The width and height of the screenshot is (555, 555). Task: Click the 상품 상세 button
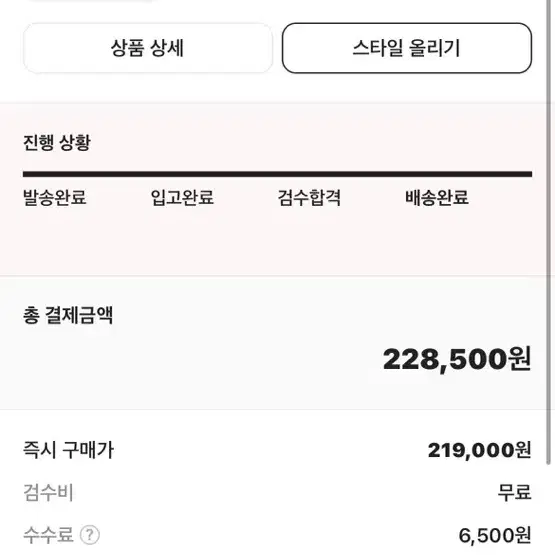148,48
